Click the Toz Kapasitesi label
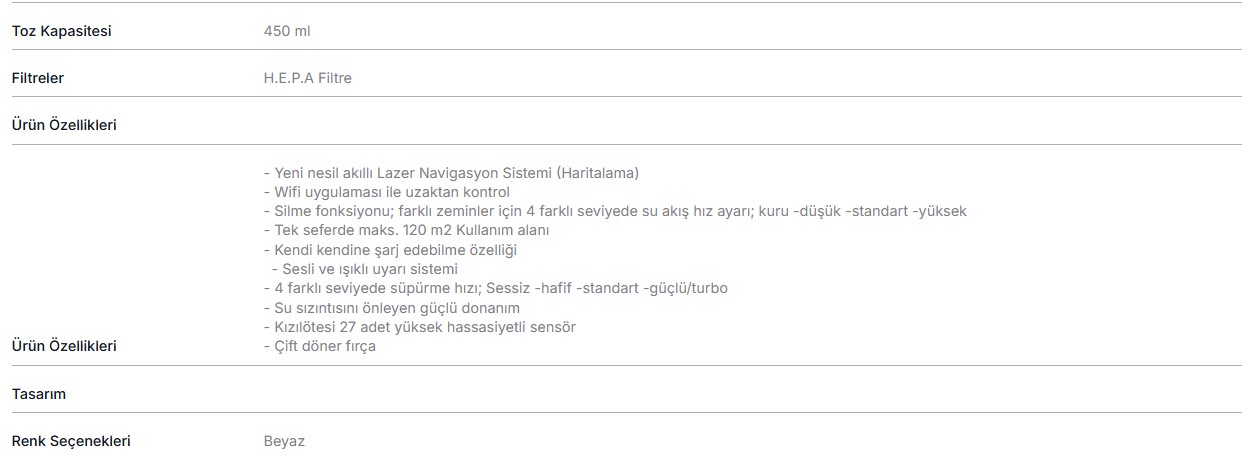Image resolution: width=1242 pixels, height=457 pixels. click(x=61, y=31)
